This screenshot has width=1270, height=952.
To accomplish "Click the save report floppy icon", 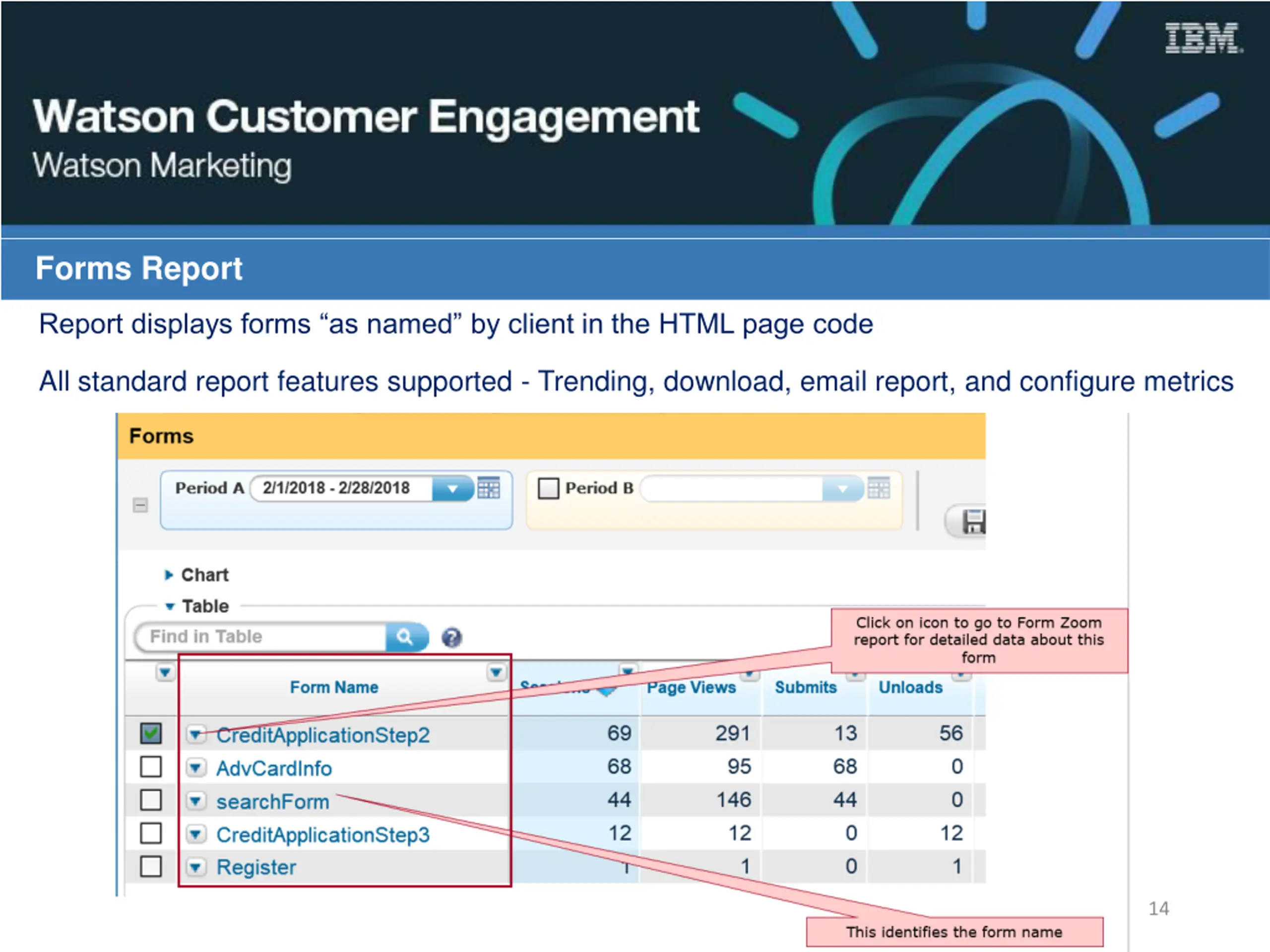I will pyautogui.click(x=973, y=522).
